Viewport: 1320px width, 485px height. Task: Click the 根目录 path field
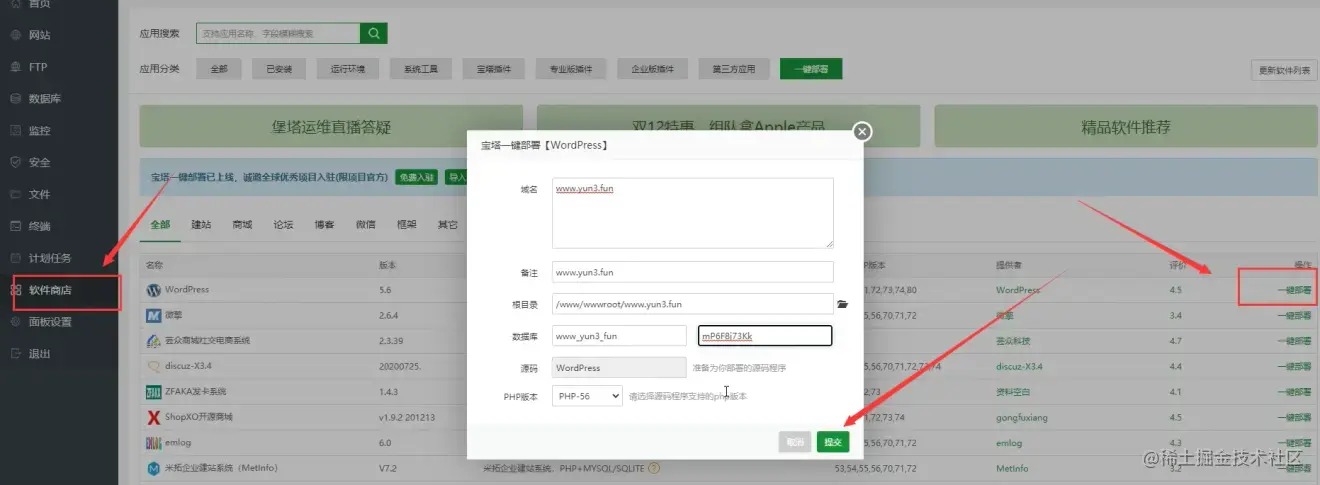tap(692, 303)
